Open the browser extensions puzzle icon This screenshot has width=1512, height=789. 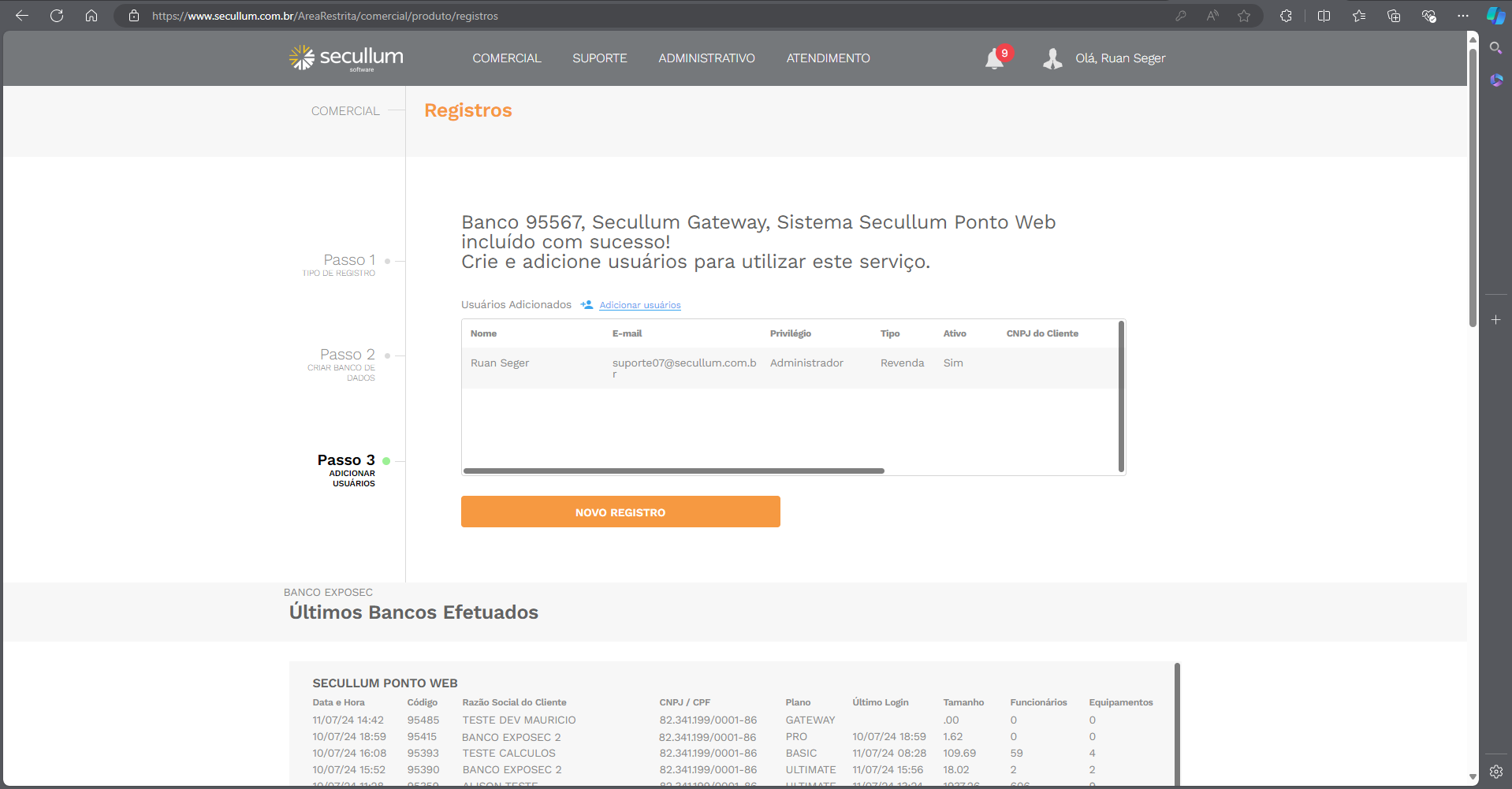pos(1286,16)
